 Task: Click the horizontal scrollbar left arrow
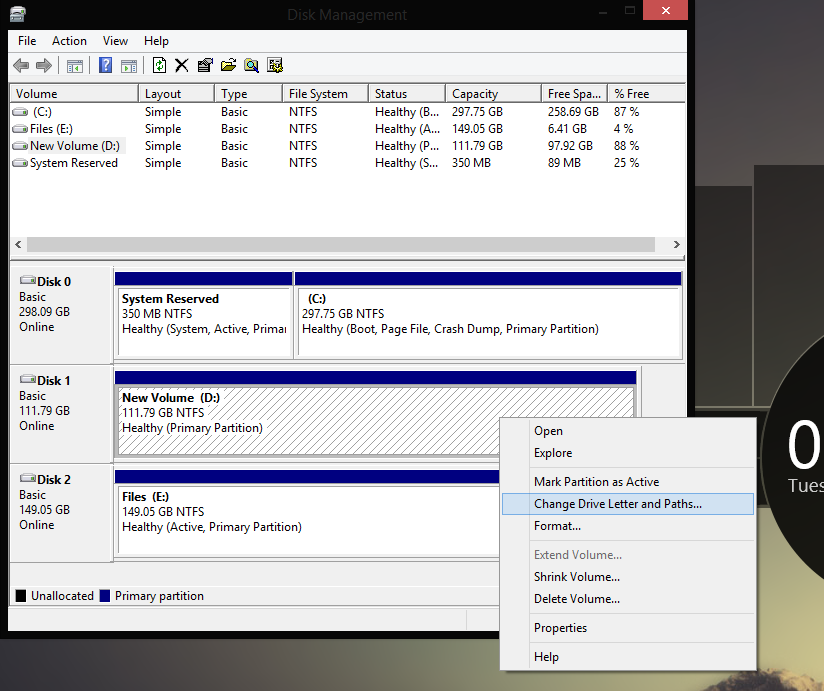[x=18, y=244]
